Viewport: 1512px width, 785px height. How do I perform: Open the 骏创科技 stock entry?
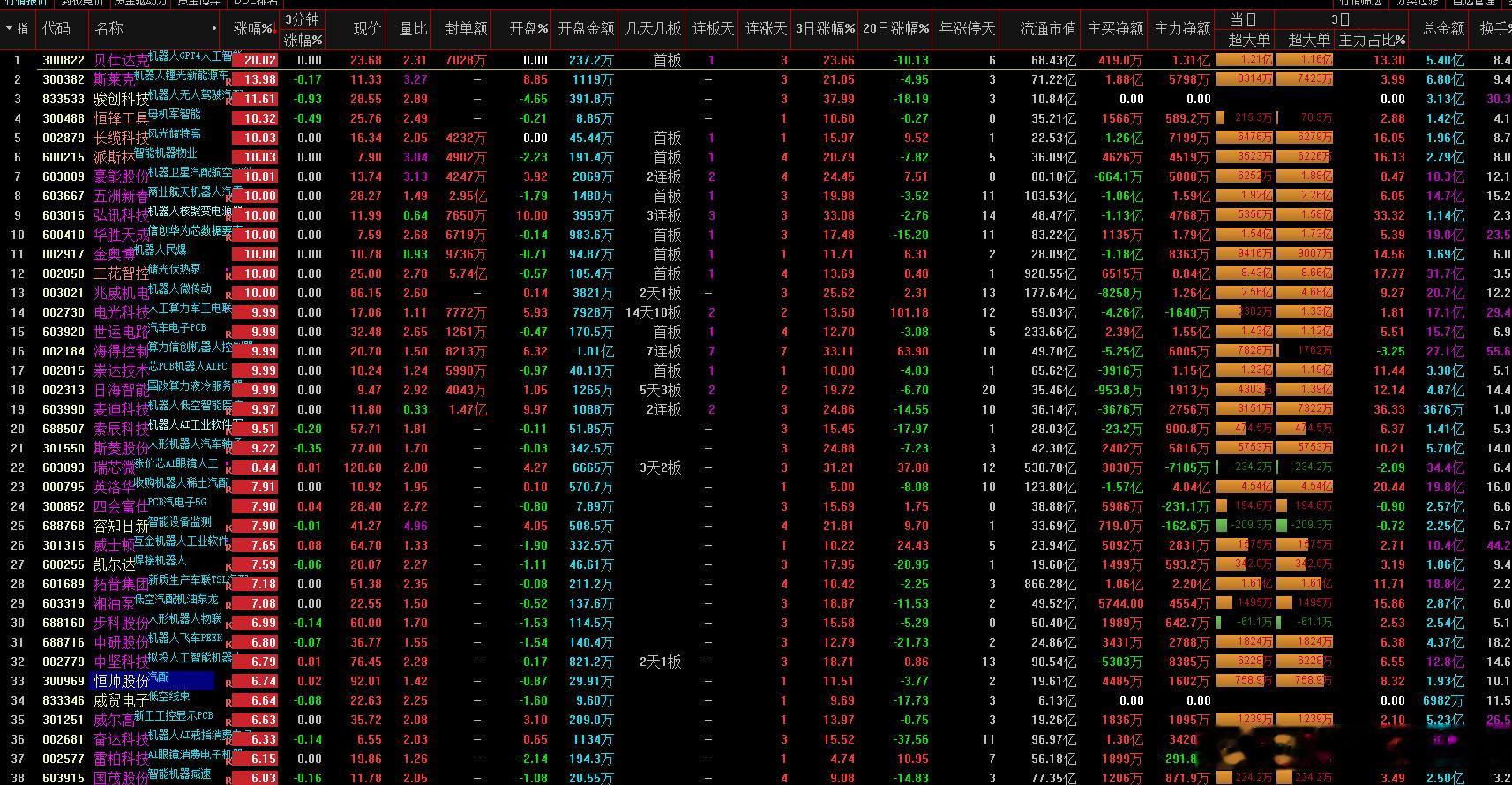(x=121, y=99)
